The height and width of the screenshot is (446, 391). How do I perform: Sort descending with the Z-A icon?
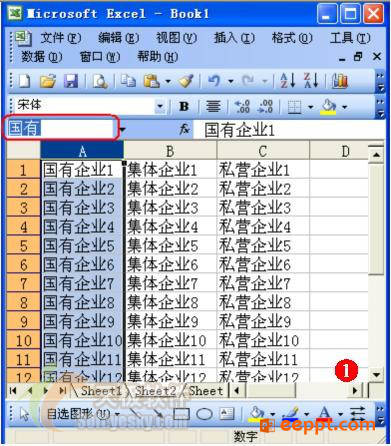[311, 81]
